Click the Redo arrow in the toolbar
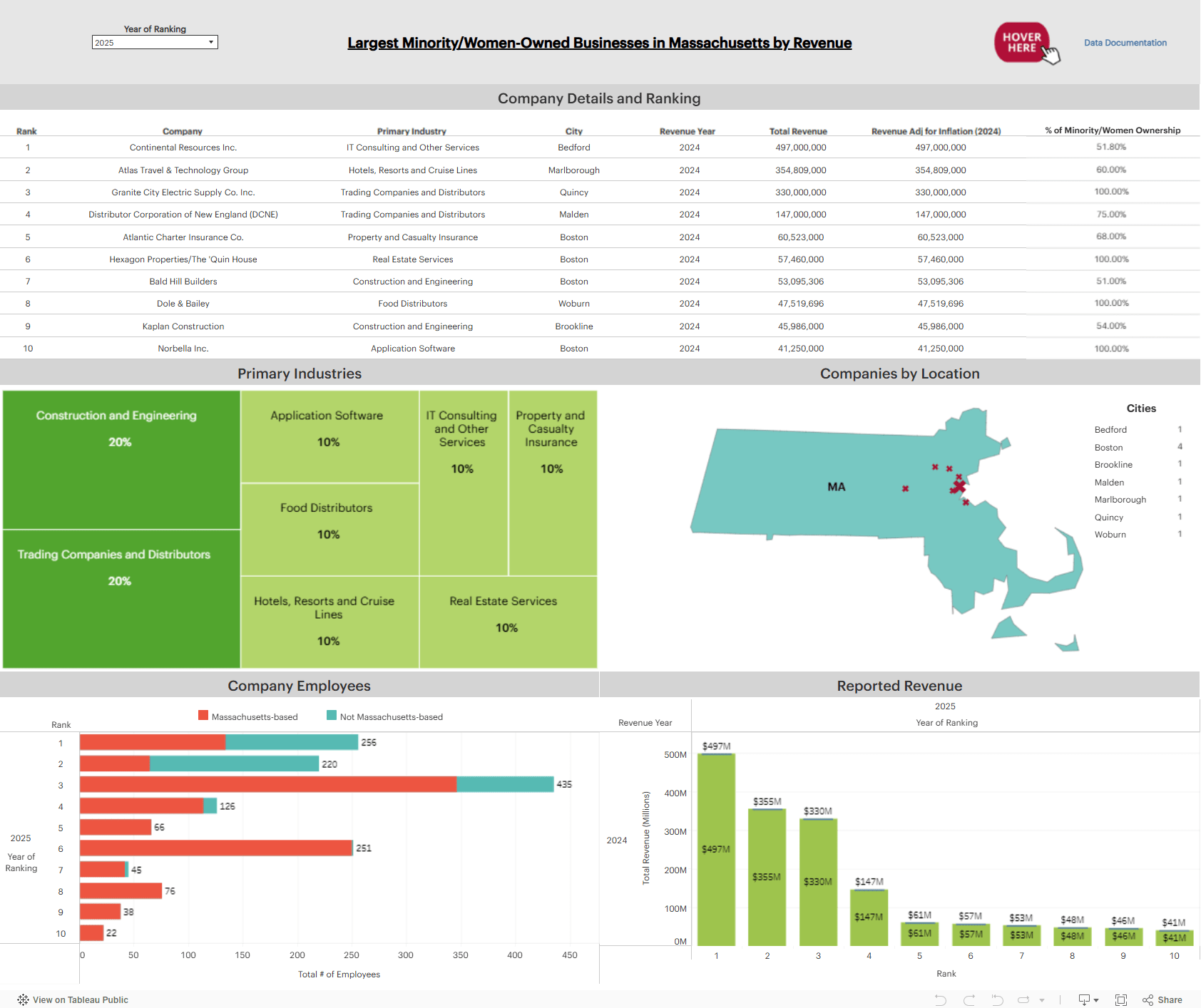Screen dimensions: 1201x1008 click(x=970, y=999)
